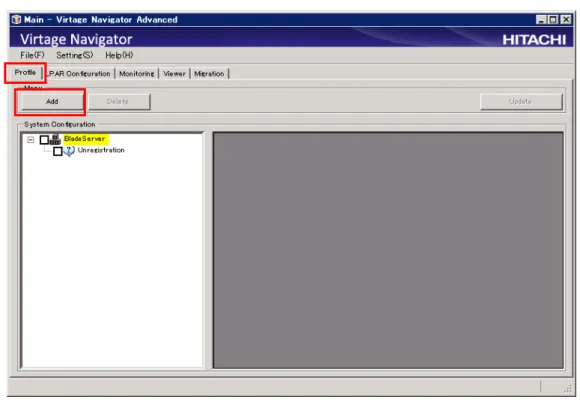Switch to the Profile tab

click(x=25, y=72)
